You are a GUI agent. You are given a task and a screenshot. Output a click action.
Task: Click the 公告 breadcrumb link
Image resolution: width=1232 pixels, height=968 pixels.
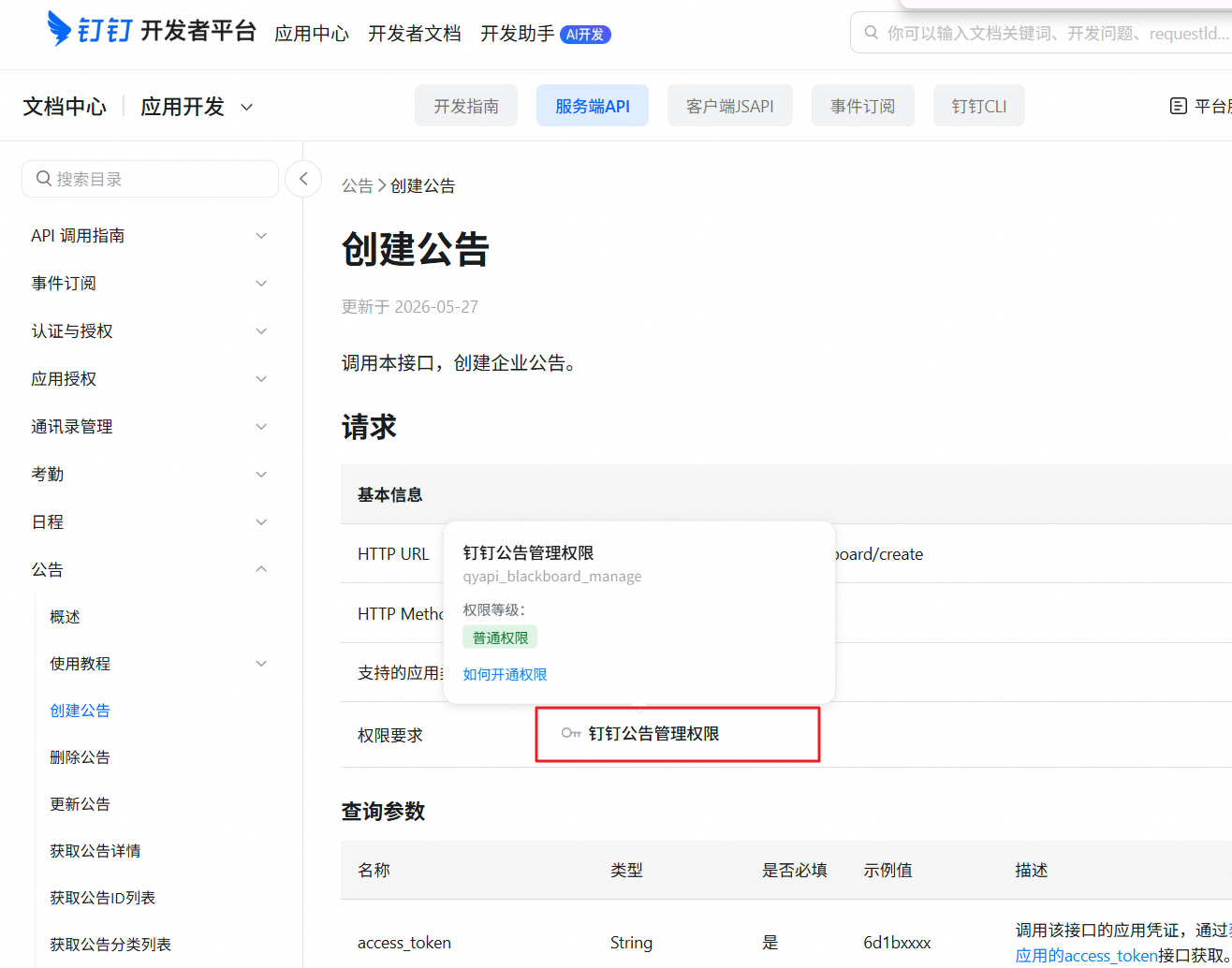(357, 185)
